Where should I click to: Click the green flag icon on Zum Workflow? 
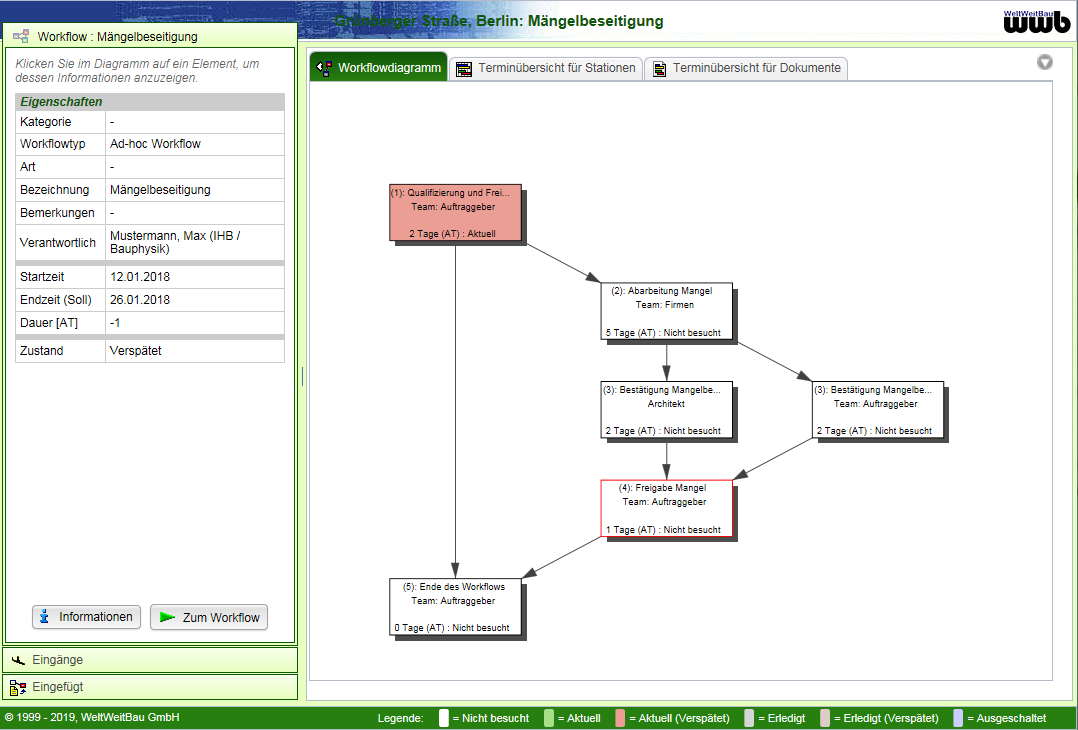[167, 617]
